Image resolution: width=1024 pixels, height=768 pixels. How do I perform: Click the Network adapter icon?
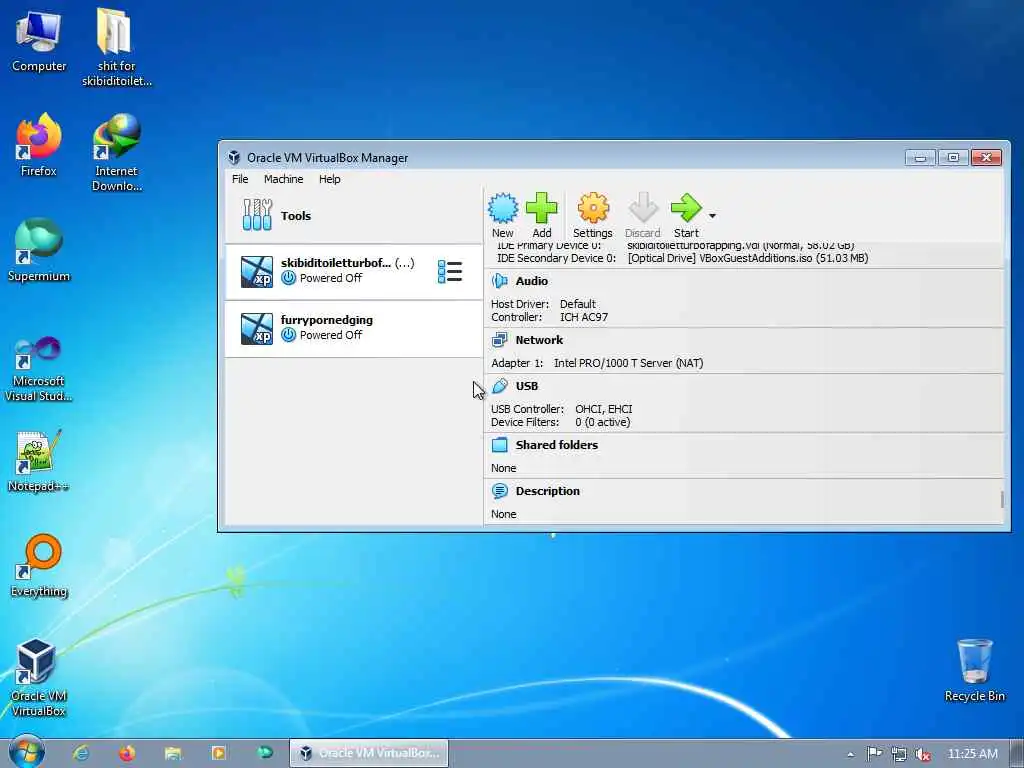tap(500, 340)
